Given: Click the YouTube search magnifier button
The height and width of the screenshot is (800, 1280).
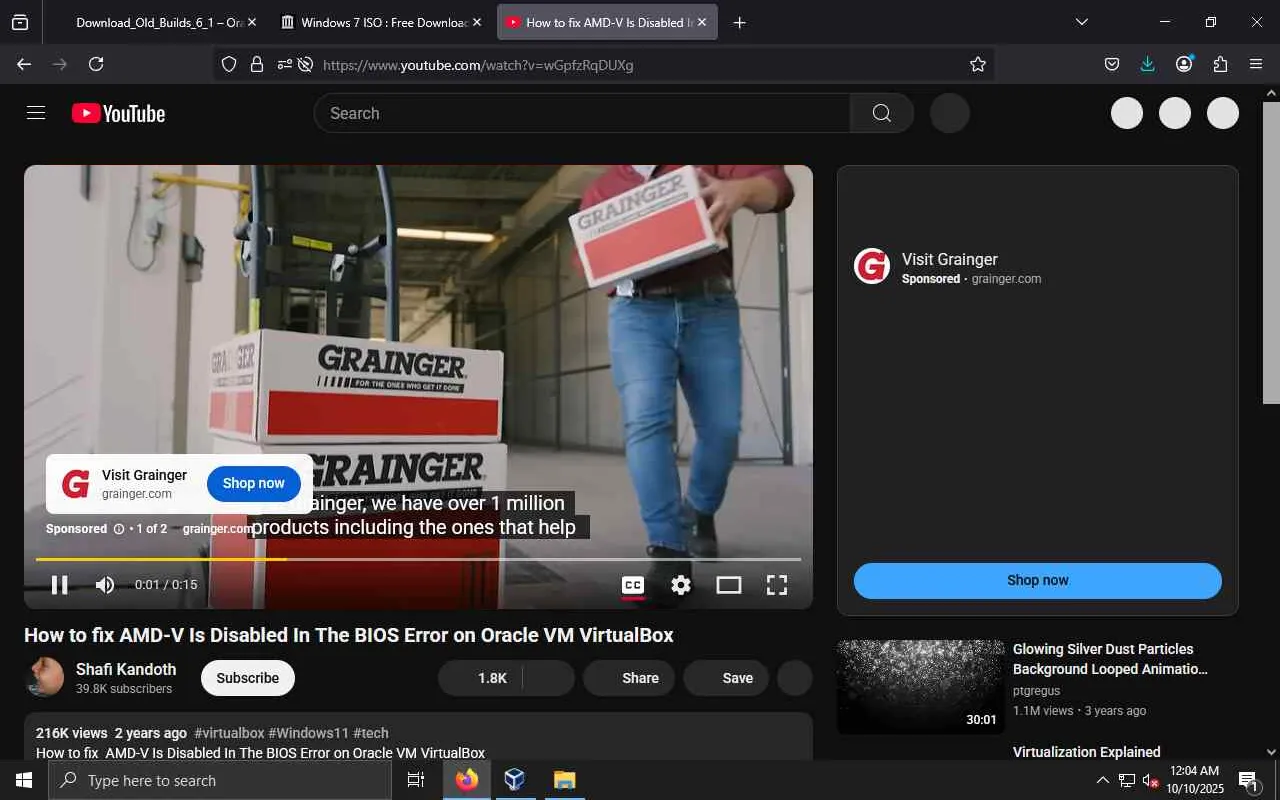Looking at the screenshot, I should [x=881, y=113].
